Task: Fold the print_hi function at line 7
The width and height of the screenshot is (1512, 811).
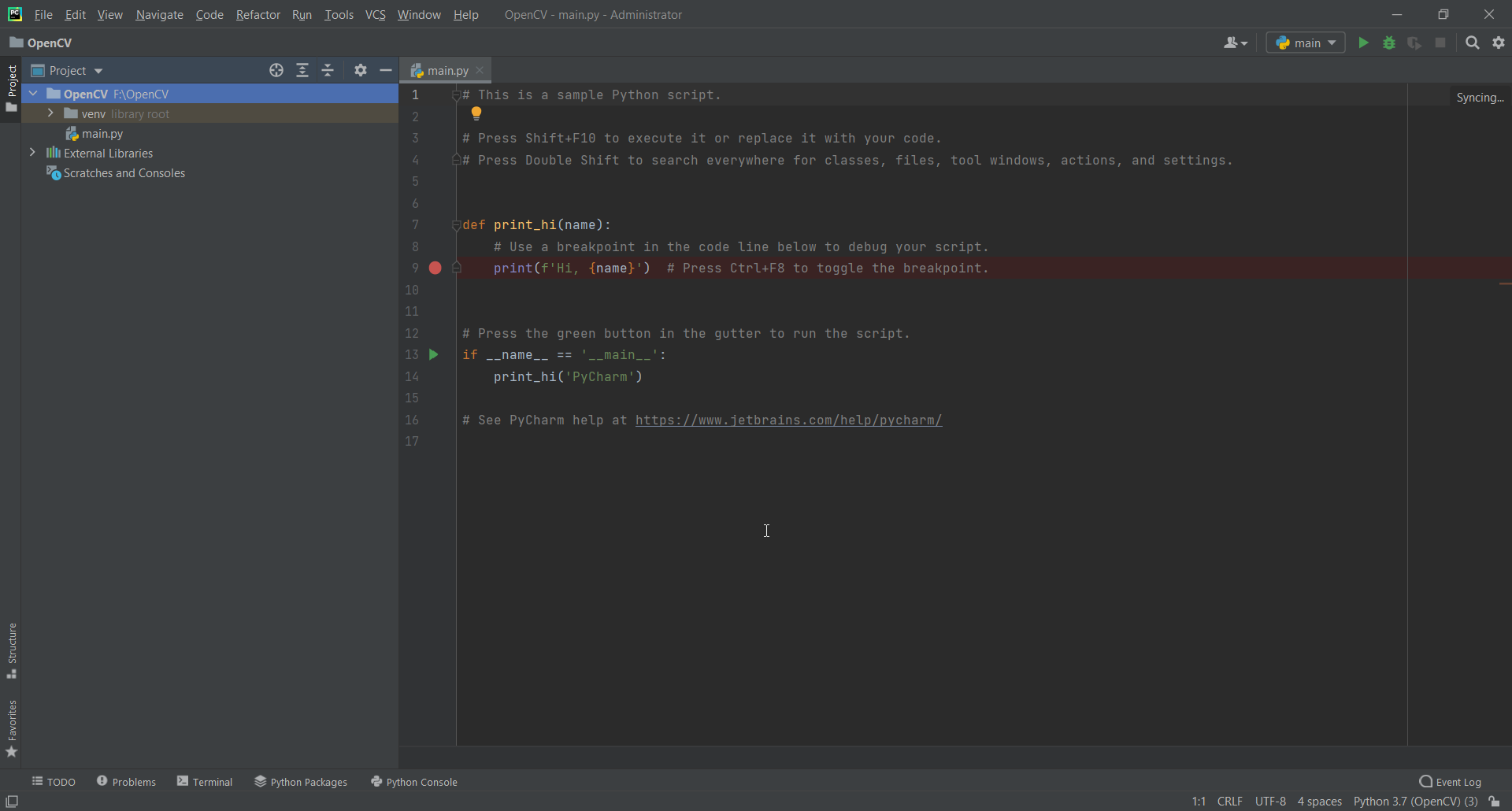Action: pos(456,226)
